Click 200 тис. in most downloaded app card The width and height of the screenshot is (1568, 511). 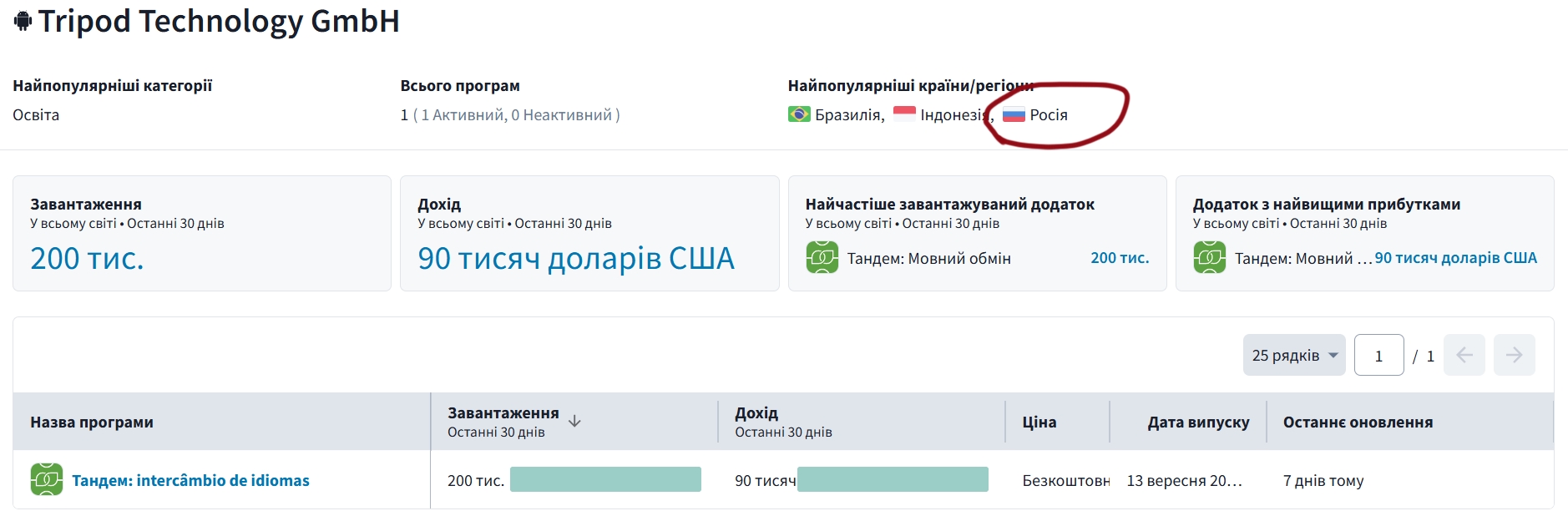[x=1120, y=258]
